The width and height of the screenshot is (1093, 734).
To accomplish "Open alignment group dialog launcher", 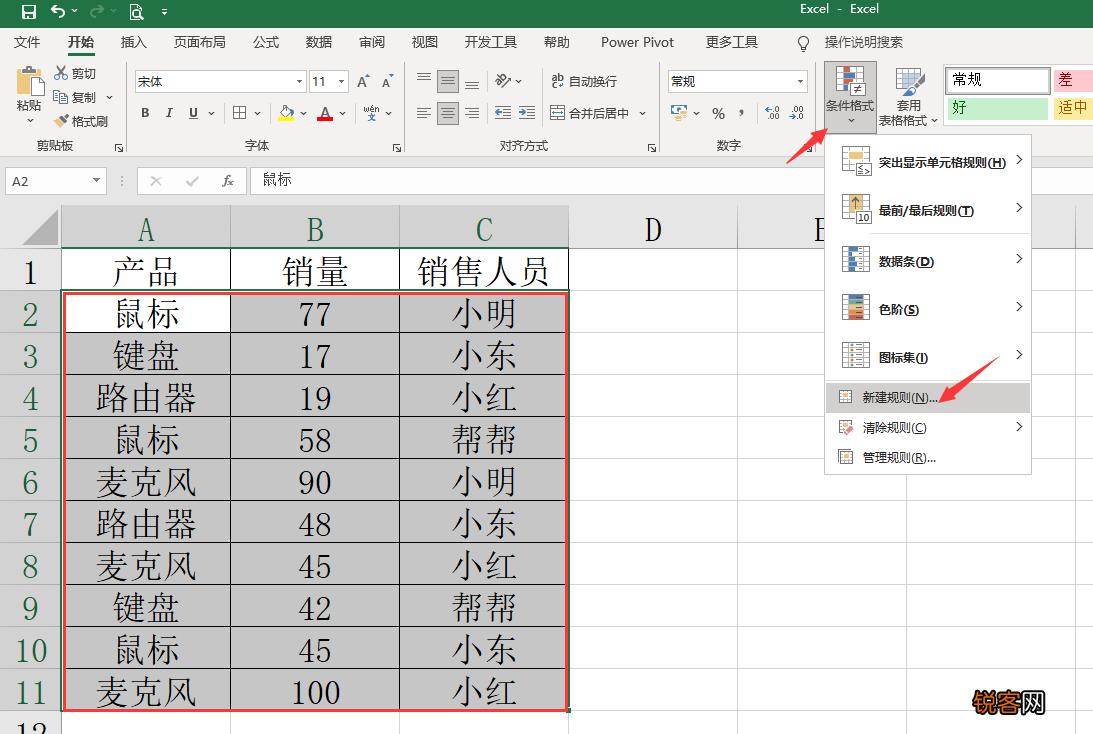I will (652, 148).
